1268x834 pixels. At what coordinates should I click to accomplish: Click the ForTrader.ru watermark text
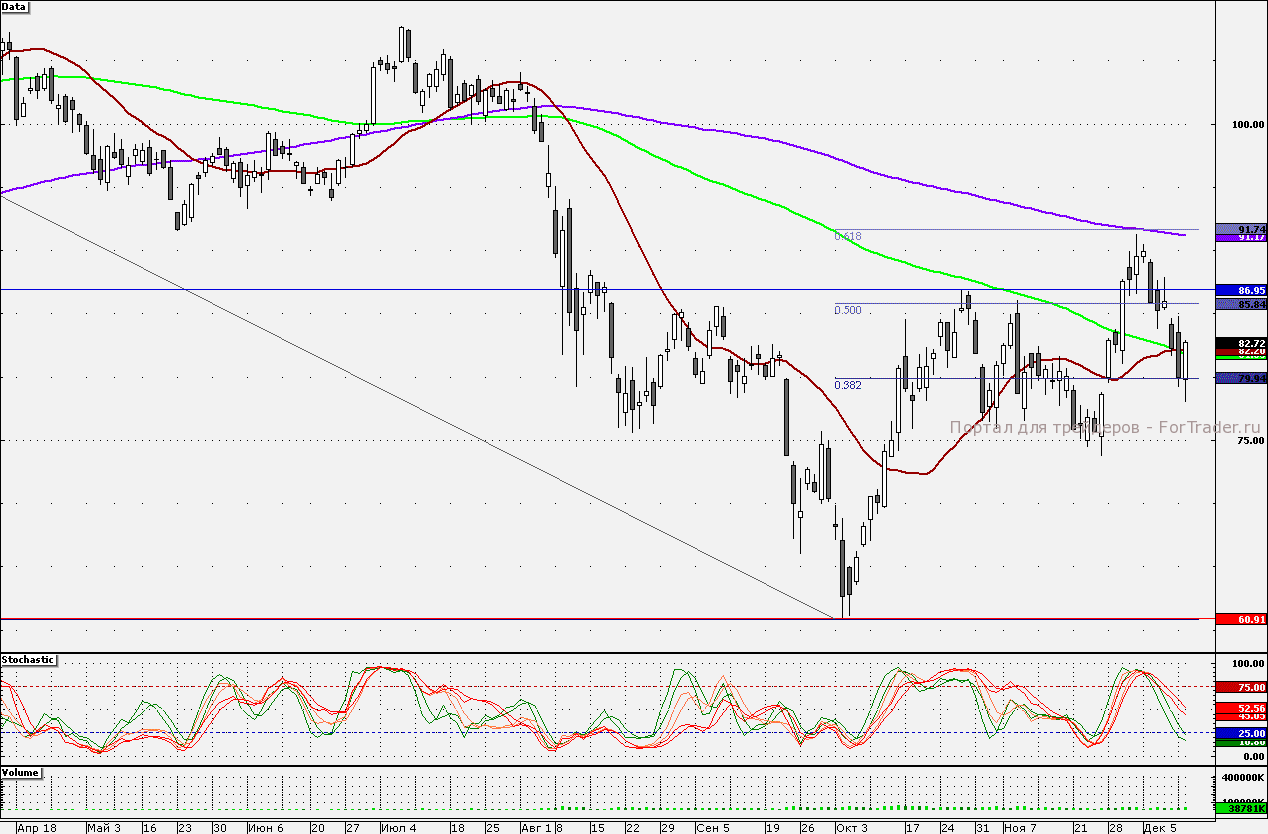(1045, 428)
